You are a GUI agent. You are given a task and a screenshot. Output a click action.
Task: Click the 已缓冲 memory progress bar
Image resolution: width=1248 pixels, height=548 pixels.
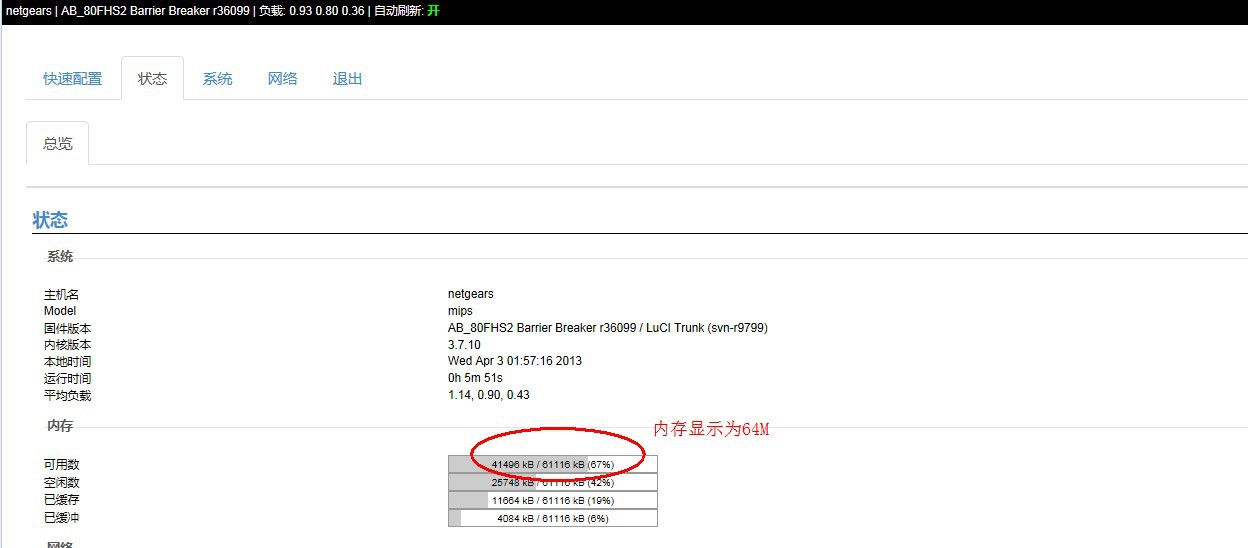pos(552,518)
